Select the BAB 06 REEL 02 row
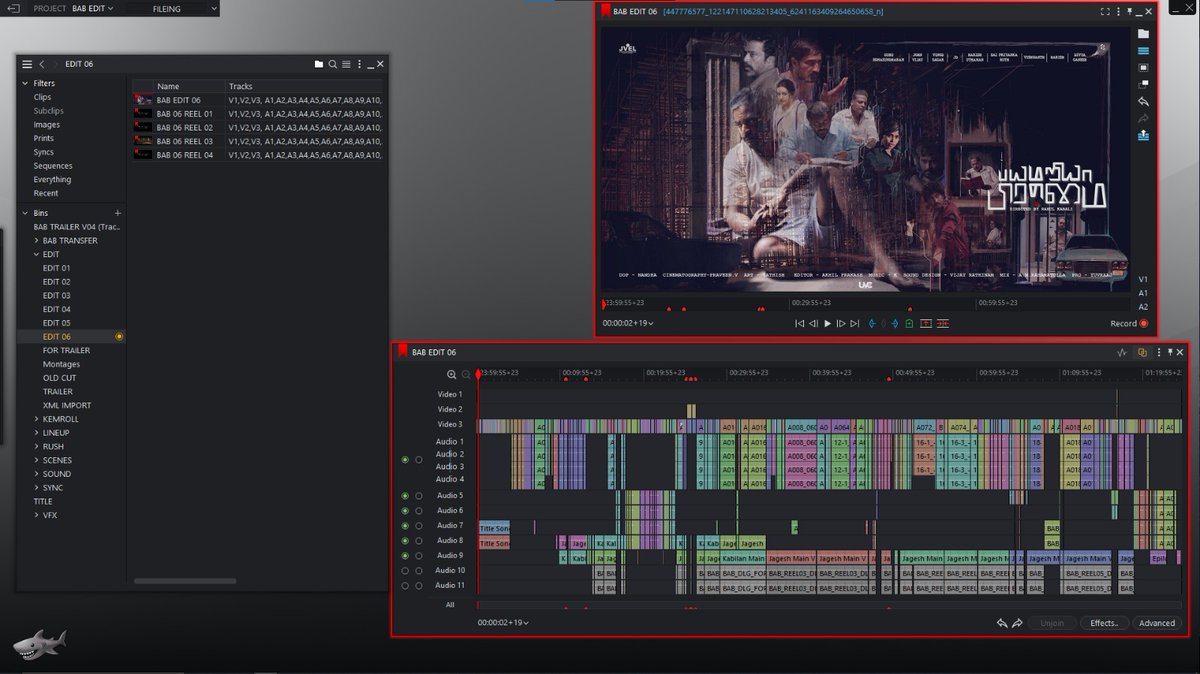The height and width of the screenshot is (674, 1200). 257,128
